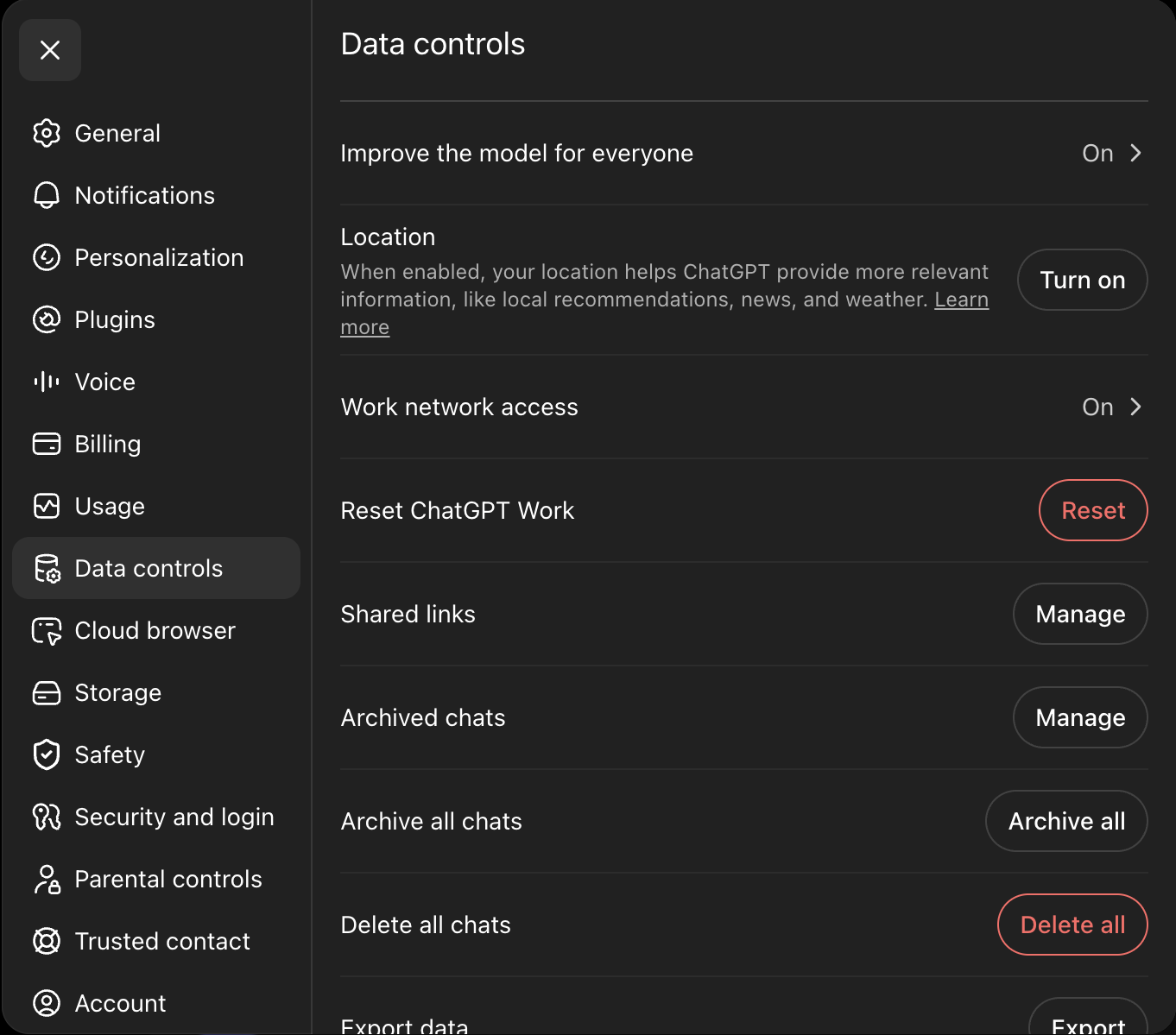Go to Notifications settings
The width and height of the screenshot is (1176, 1035).
[156, 195]
